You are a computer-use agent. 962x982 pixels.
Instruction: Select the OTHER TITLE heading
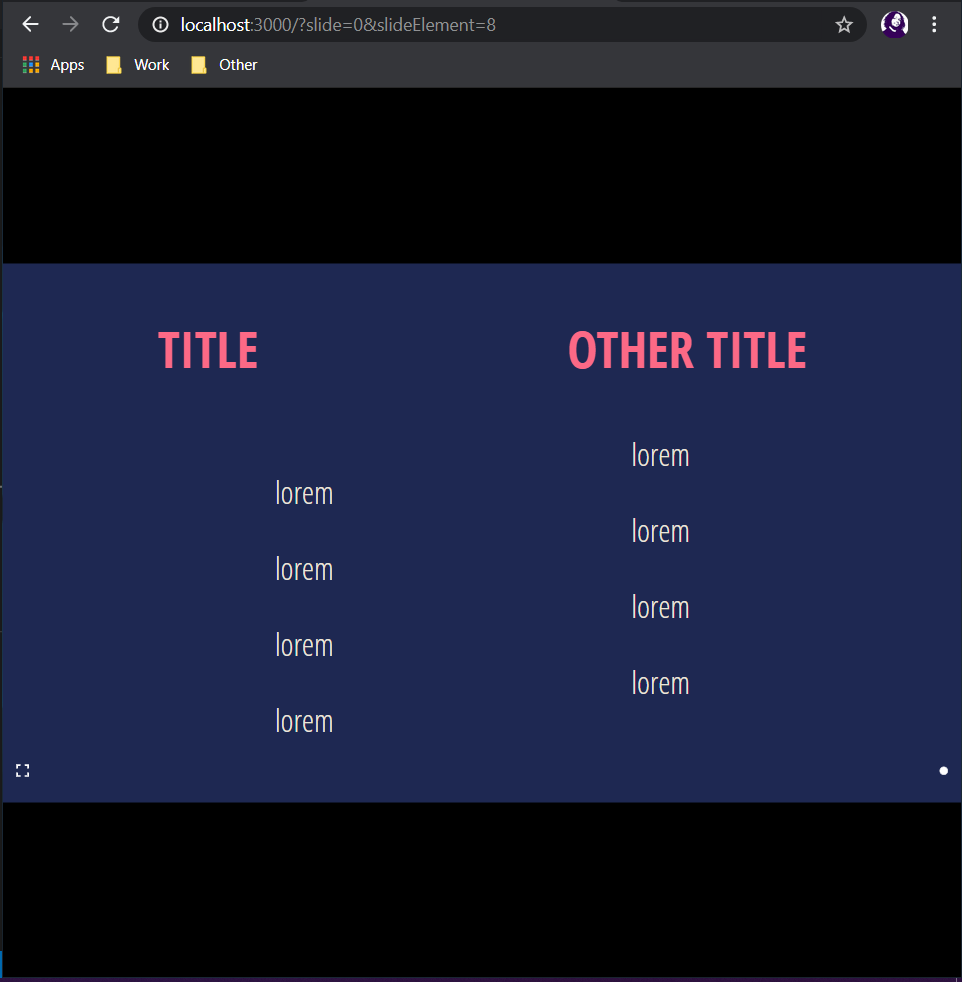coord(686,350)
